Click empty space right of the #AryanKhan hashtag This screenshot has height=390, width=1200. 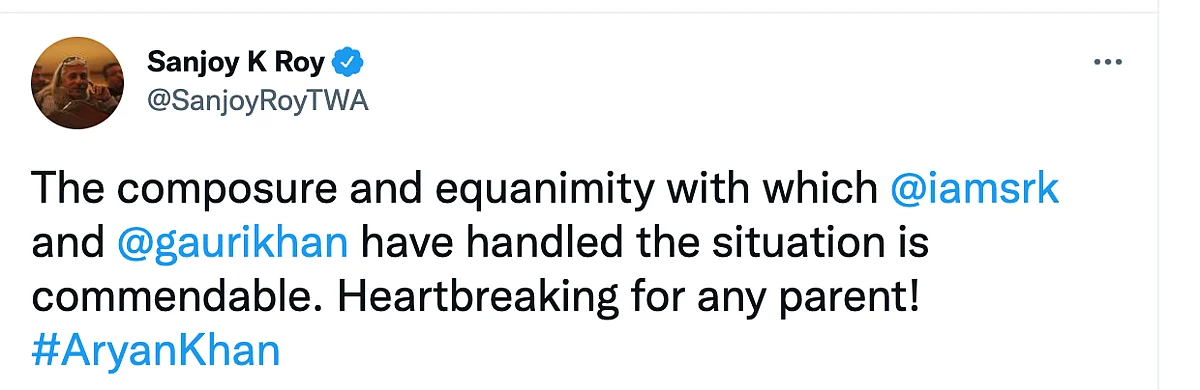click(700, 349)
